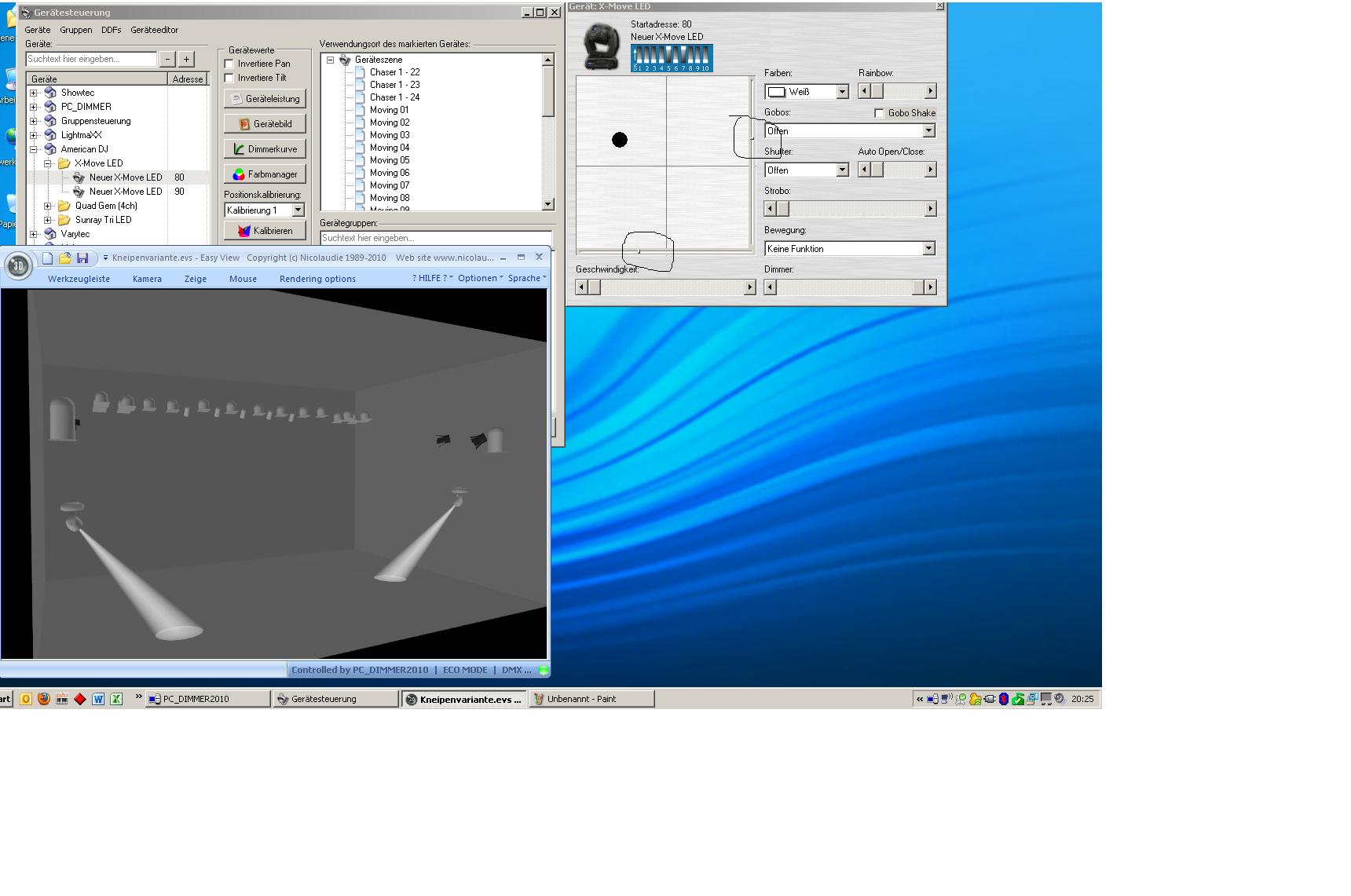Open the Optionen dropdown in Easy View

pos(480,278)
